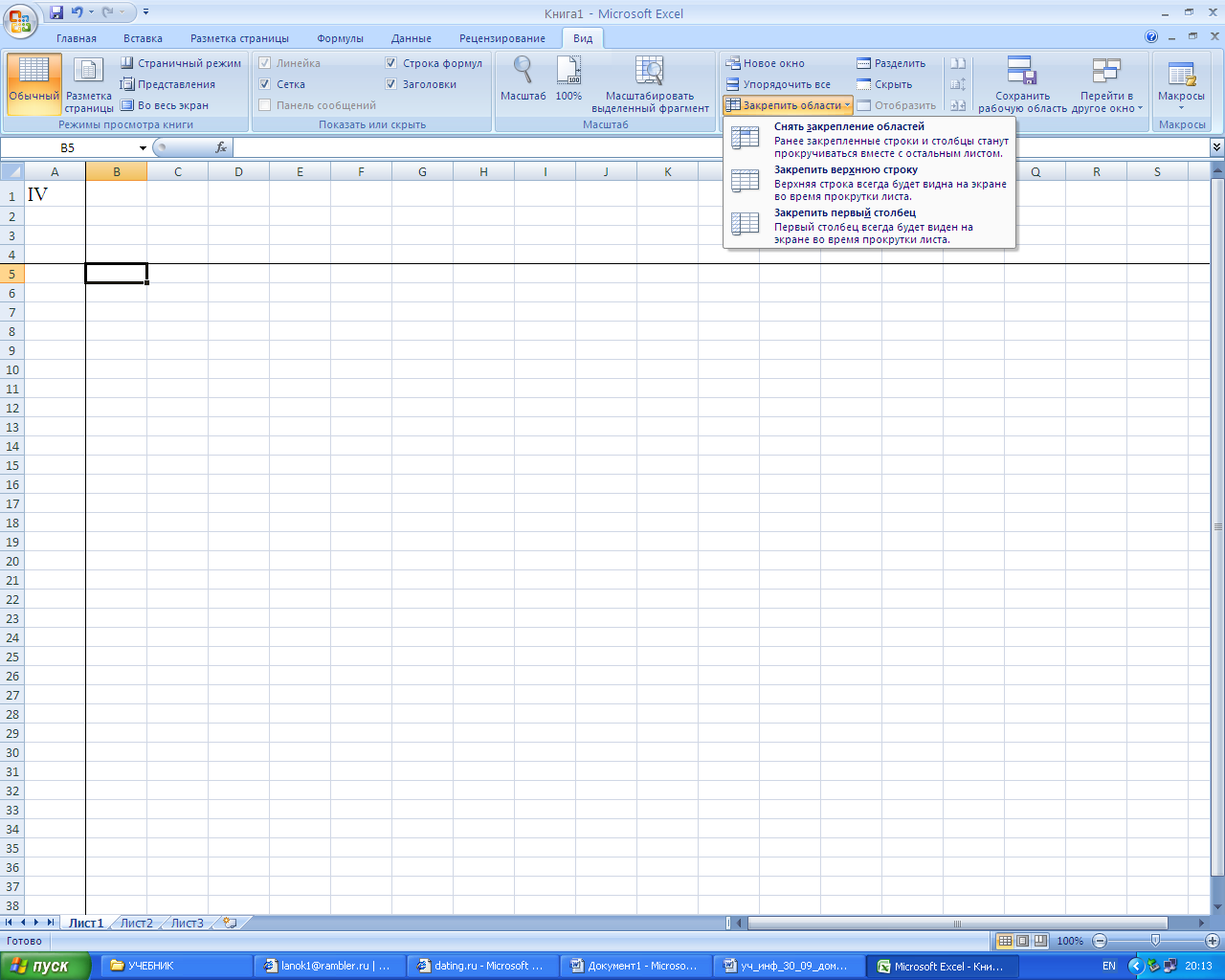Customize quick access toolbar dropdown
This screenshot has width=1225, height=980.
tap(146, 13)
